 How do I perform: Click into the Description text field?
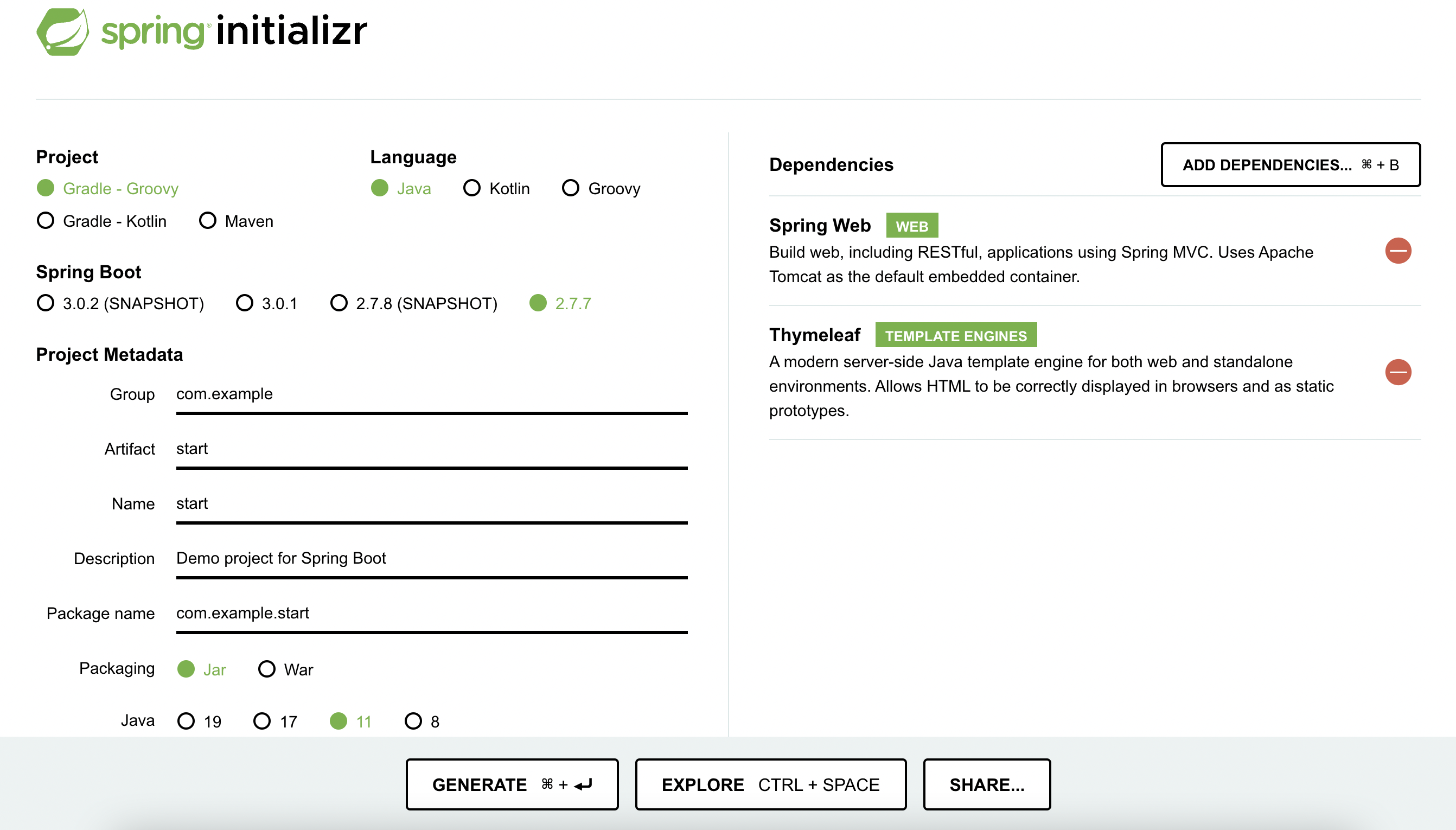point(431,559)
